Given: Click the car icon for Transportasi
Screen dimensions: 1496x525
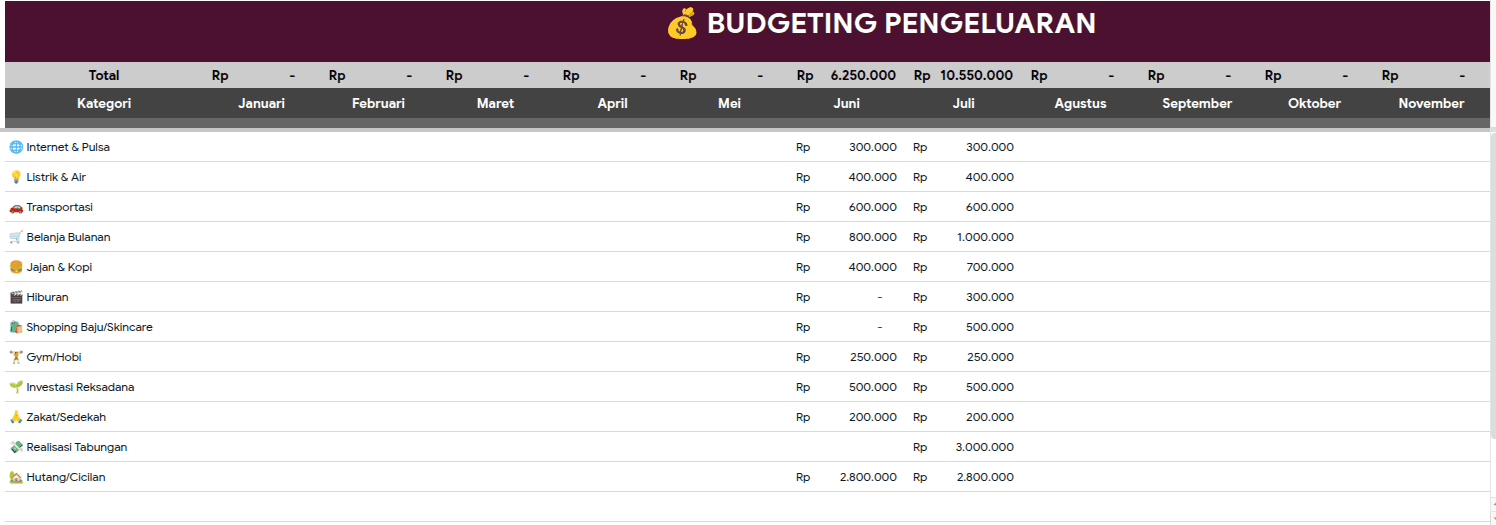Looking at the screenshot, I should (16, 207).
